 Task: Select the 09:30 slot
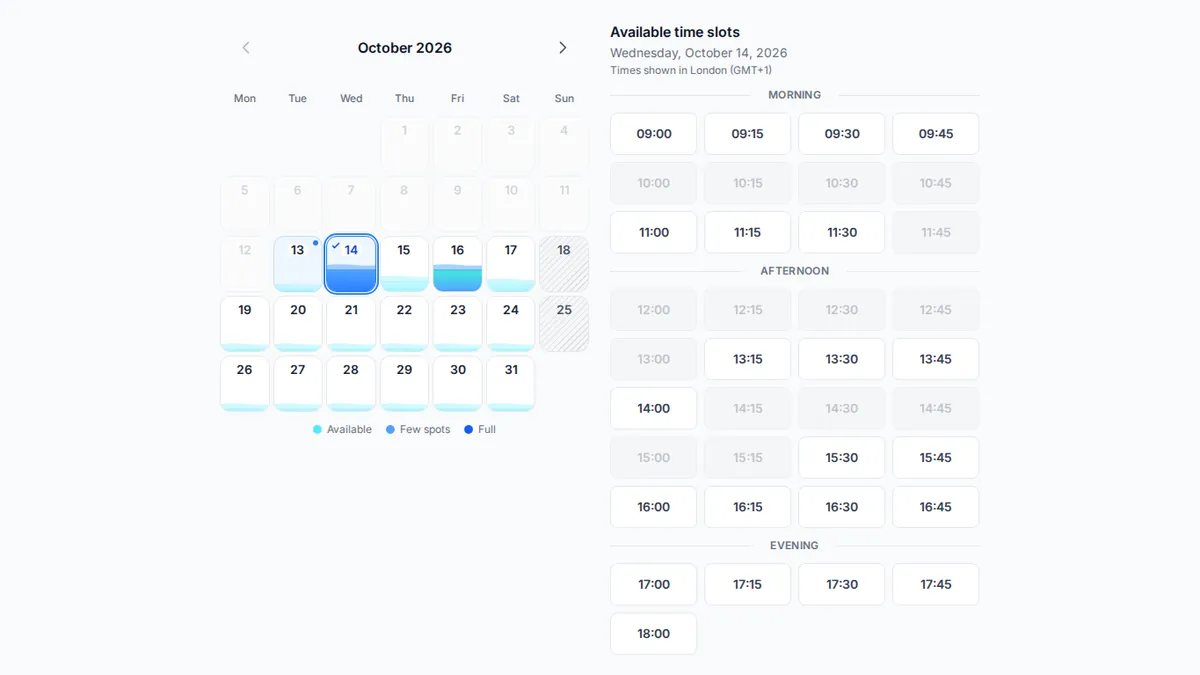tap(842, 134)
